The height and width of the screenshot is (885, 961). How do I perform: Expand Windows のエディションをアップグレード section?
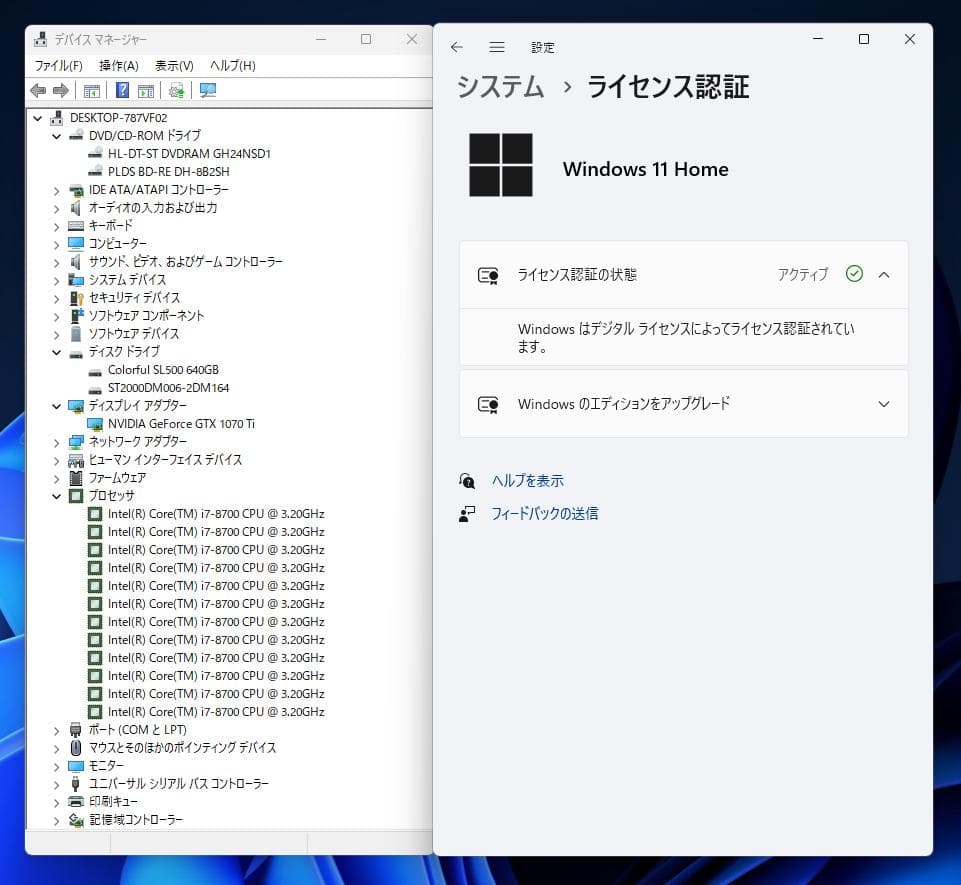[x=883, y=404]
